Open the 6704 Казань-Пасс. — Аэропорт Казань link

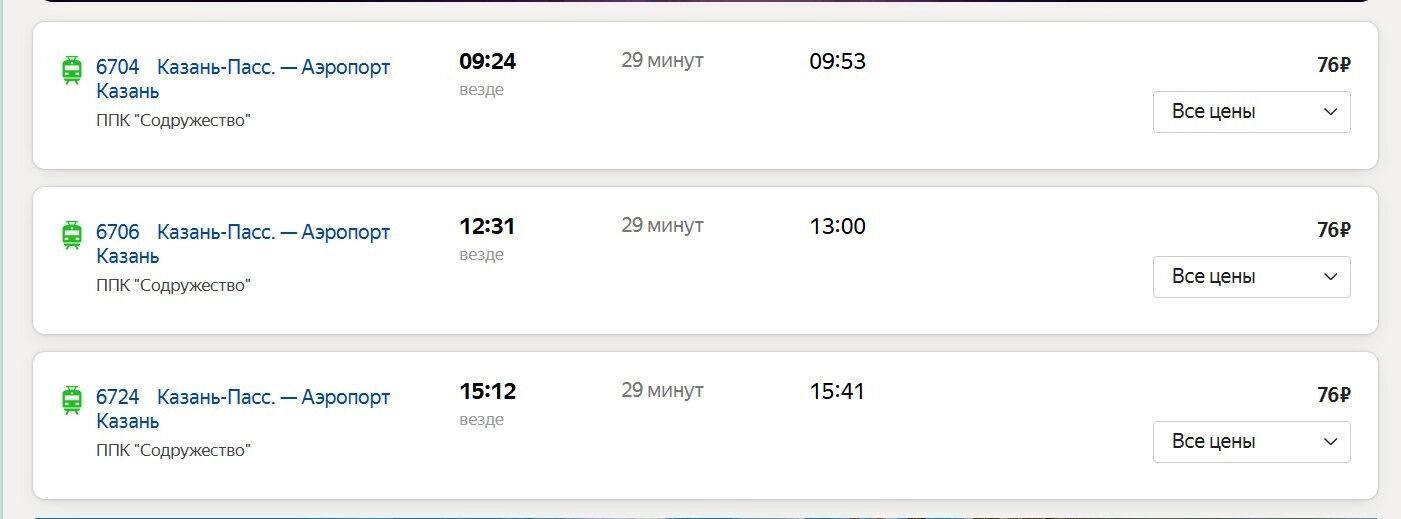point(243,68)
